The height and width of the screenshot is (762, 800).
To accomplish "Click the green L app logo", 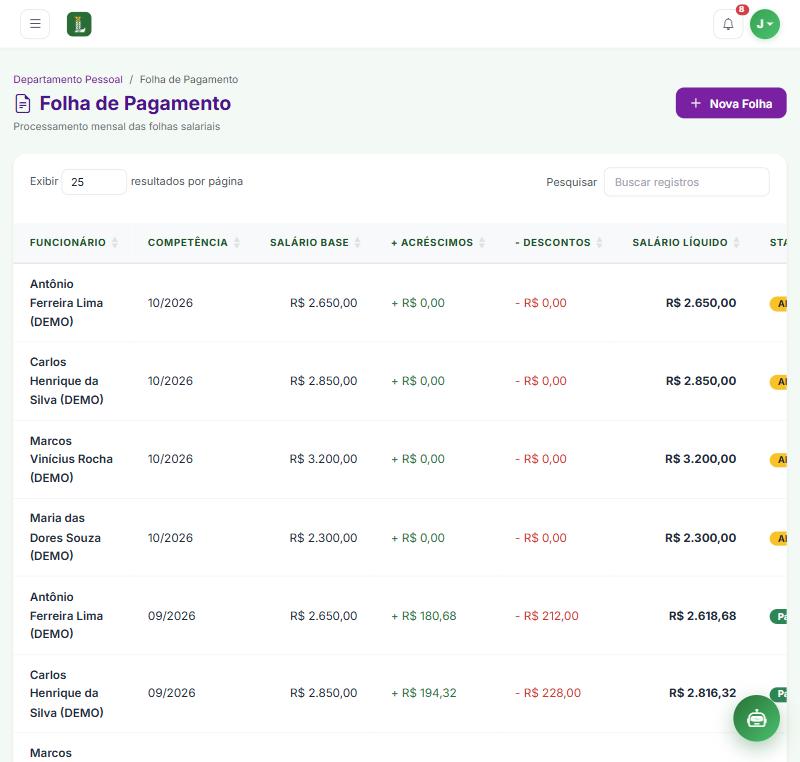I will 79,24.
